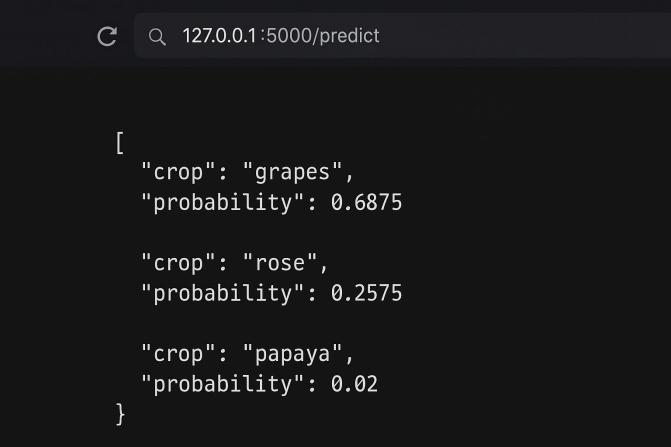Click the 0.02 probability value
The height and width of the screenshot is (447, 671).
point(354,383)
